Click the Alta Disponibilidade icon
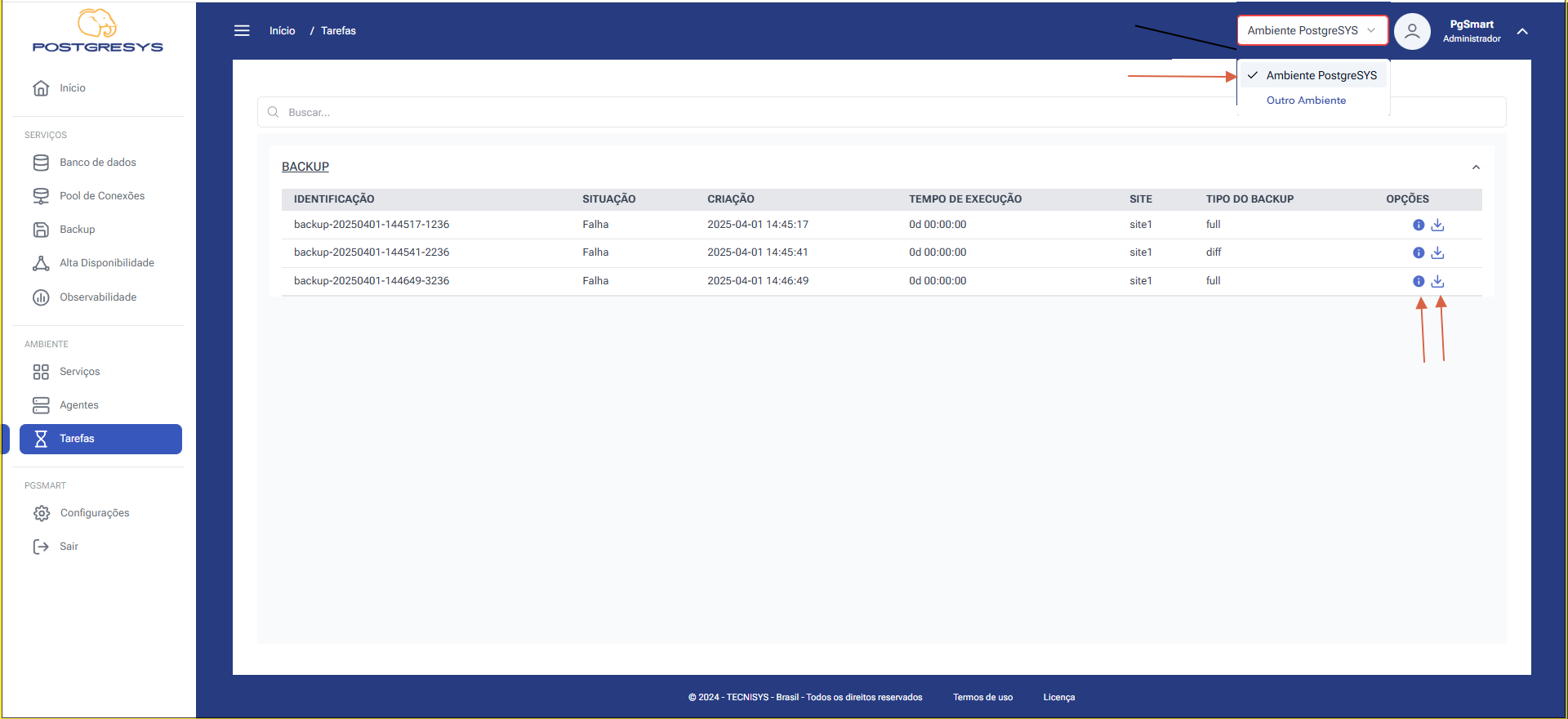This screenshot has height=719, width=1568. [41, 263]
